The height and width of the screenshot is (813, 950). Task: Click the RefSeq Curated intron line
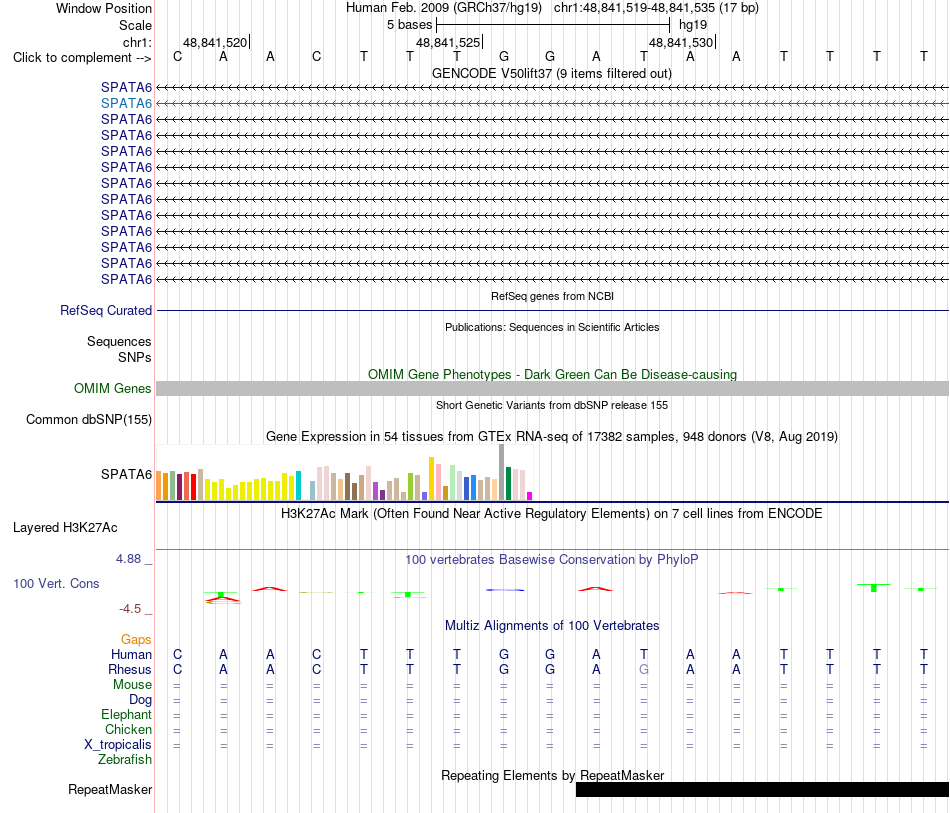[552, 311]
